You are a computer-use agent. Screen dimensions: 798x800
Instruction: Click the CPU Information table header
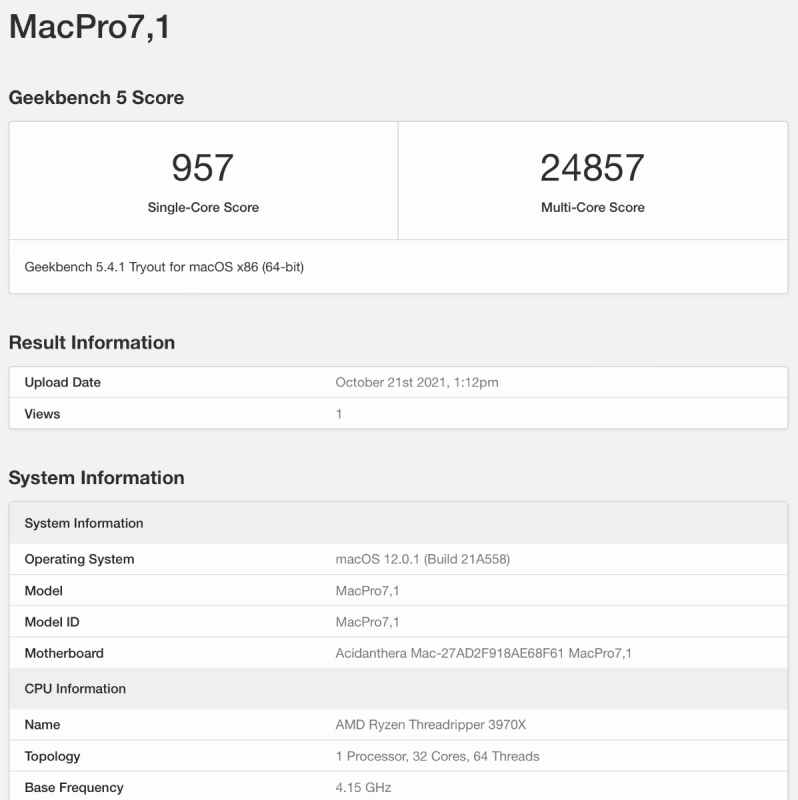coord(398,688)
